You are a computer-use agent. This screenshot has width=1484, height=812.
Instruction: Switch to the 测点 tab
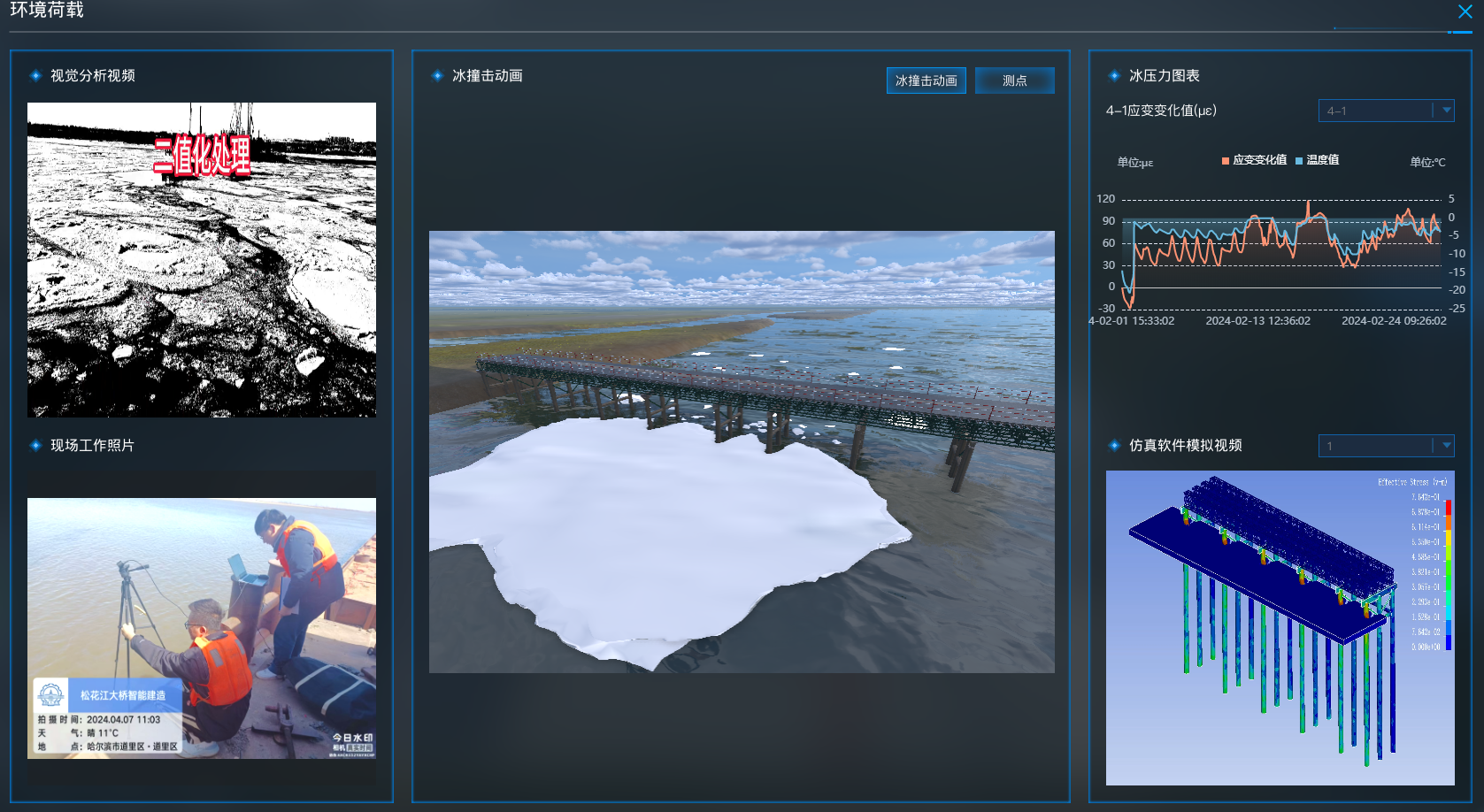pyautogui.click(x=1014, y=80)
